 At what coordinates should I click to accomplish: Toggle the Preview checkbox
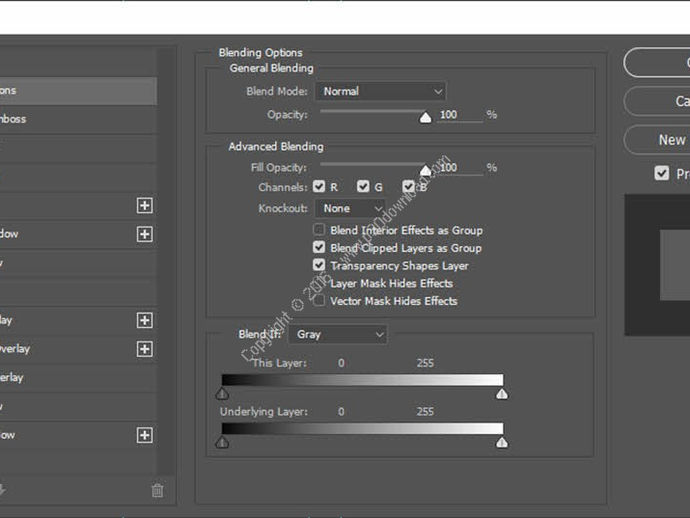(x=661, y=173)
